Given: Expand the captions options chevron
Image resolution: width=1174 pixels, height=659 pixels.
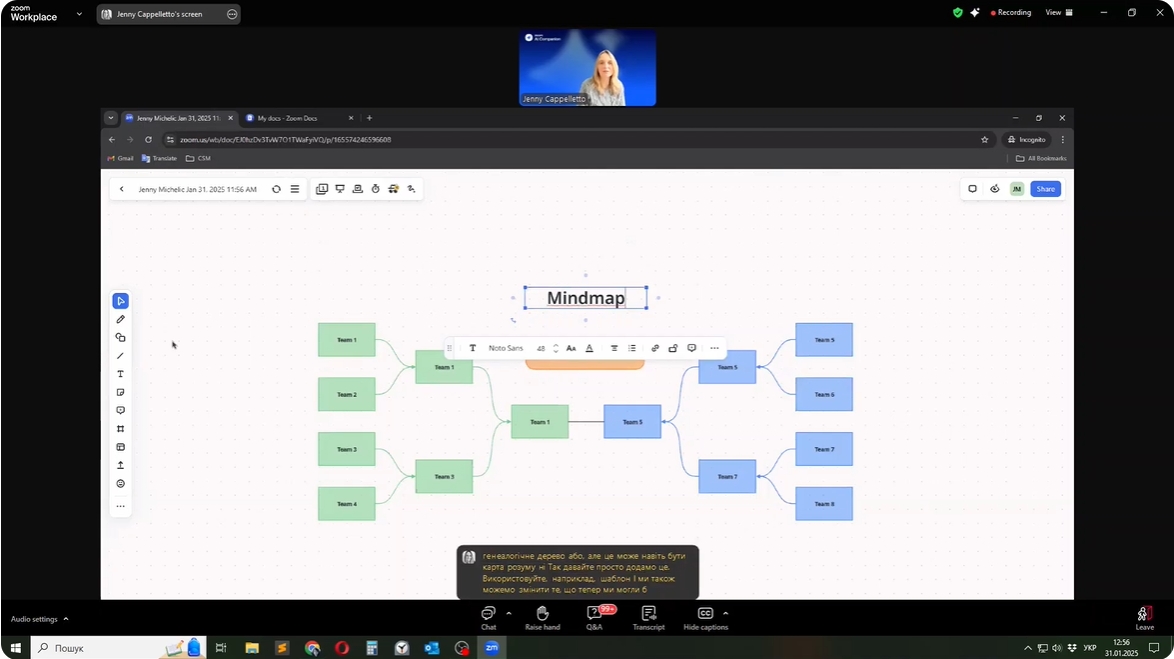Looking at the screenshot, I should [726, 613].
